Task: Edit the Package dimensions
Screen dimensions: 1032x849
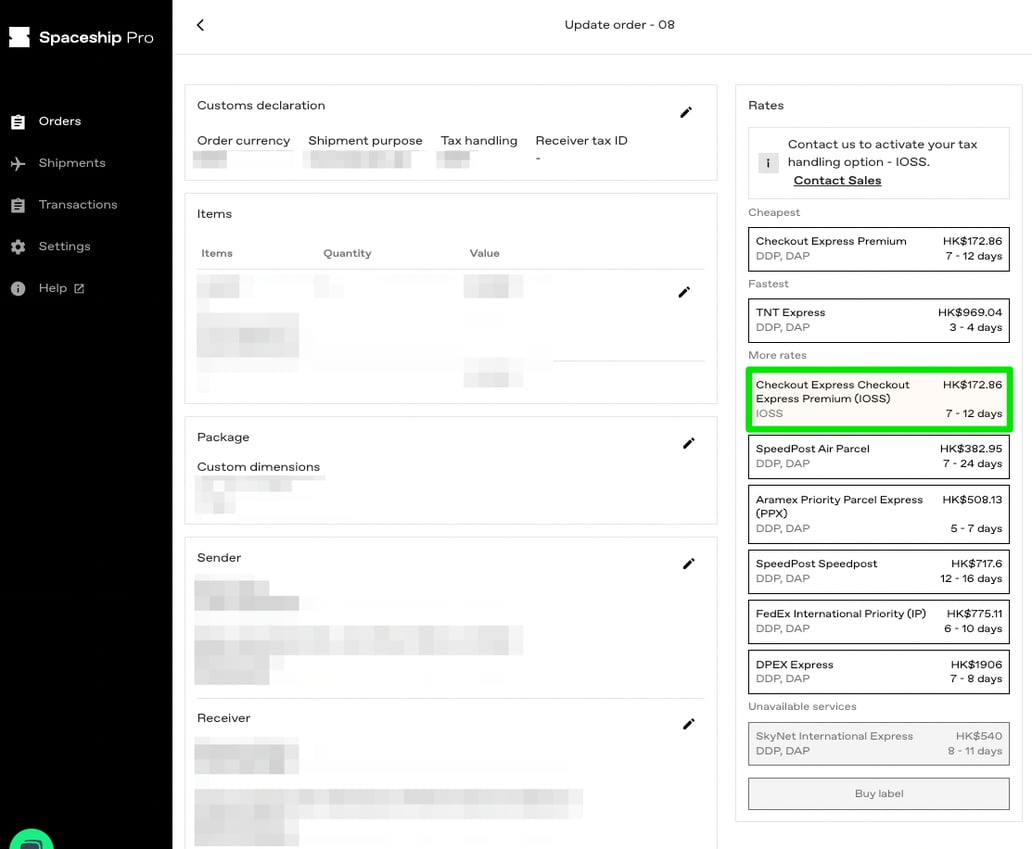Action: coord(688,443)
